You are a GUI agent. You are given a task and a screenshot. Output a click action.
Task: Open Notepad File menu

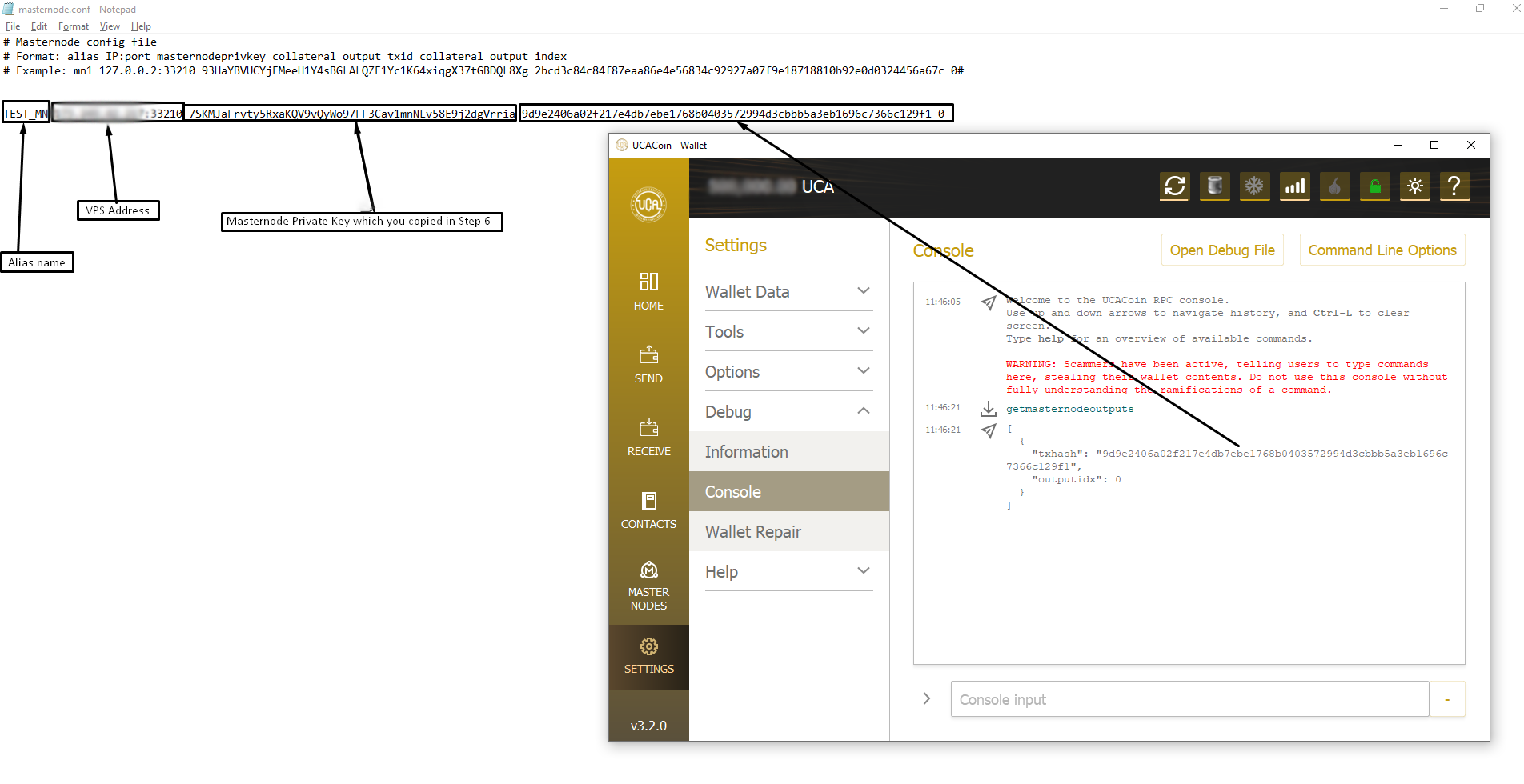pyautogui.click(x=13, y=26)
